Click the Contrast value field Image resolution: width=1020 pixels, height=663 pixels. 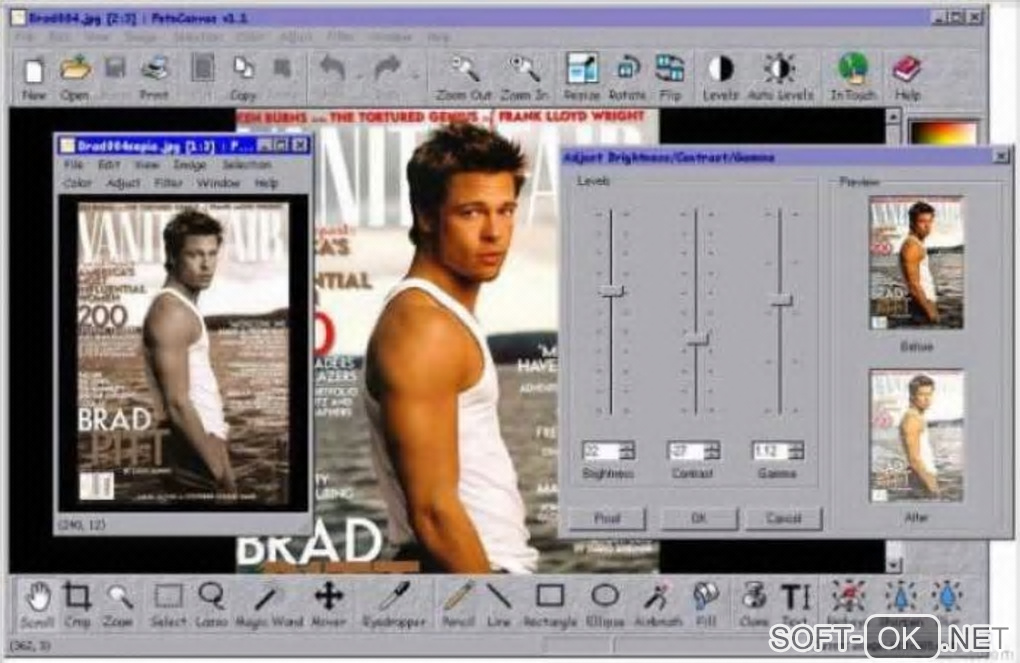(686, 451)
